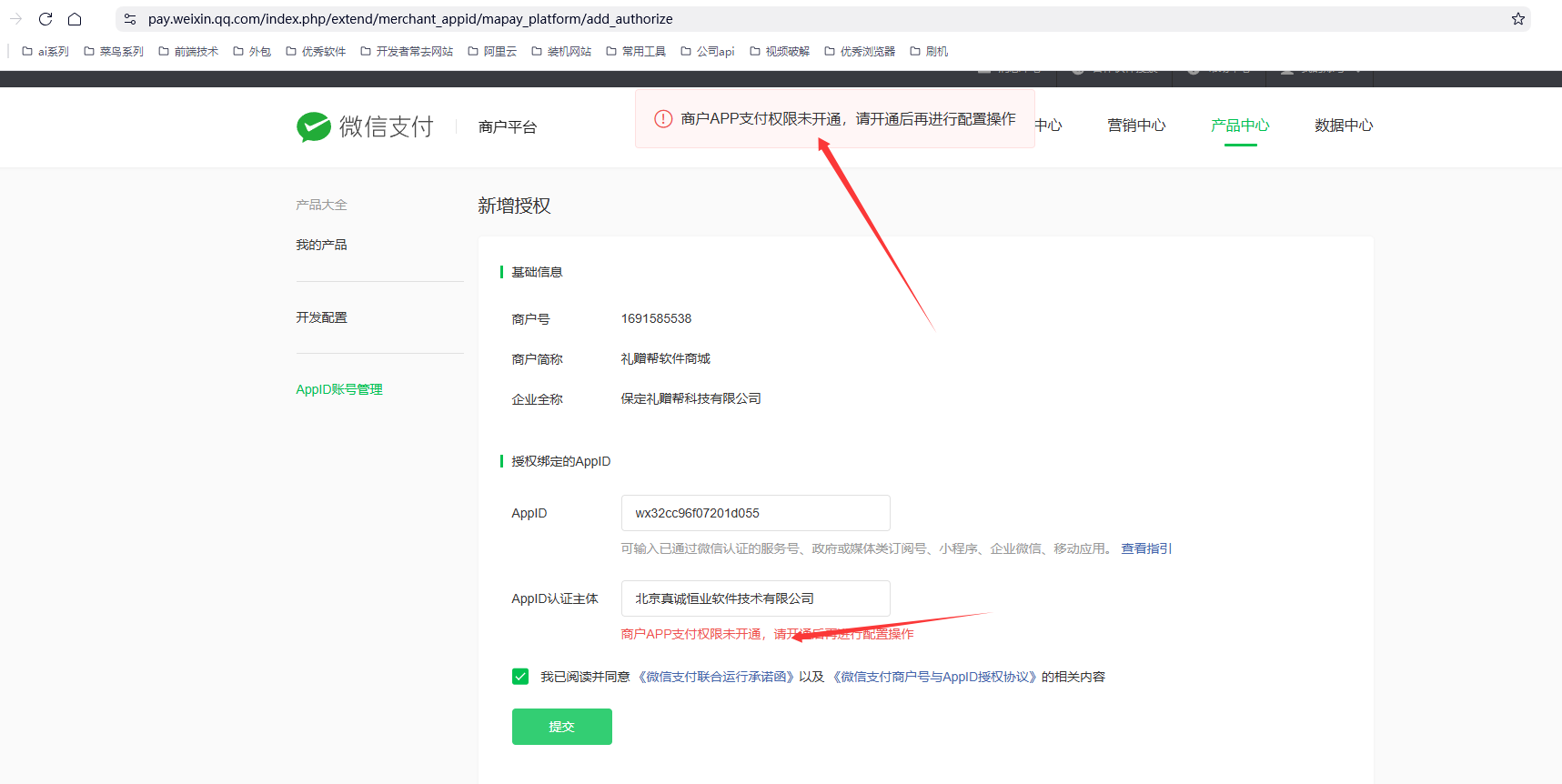Click the 基础信息 section heading
The height and width of the screenshot is (784, 1562).
tap(537, 272)
